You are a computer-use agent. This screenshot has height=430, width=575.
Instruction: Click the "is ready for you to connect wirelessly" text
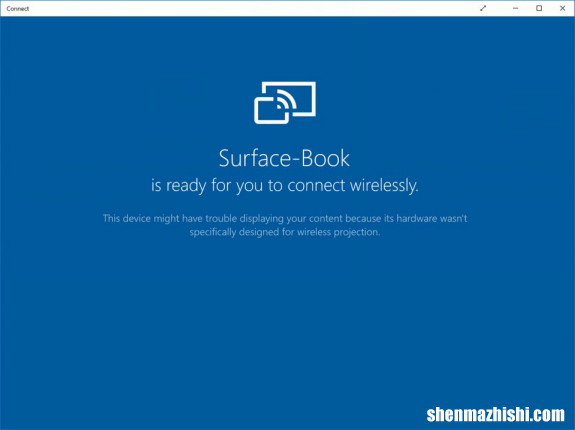[285, 185]
